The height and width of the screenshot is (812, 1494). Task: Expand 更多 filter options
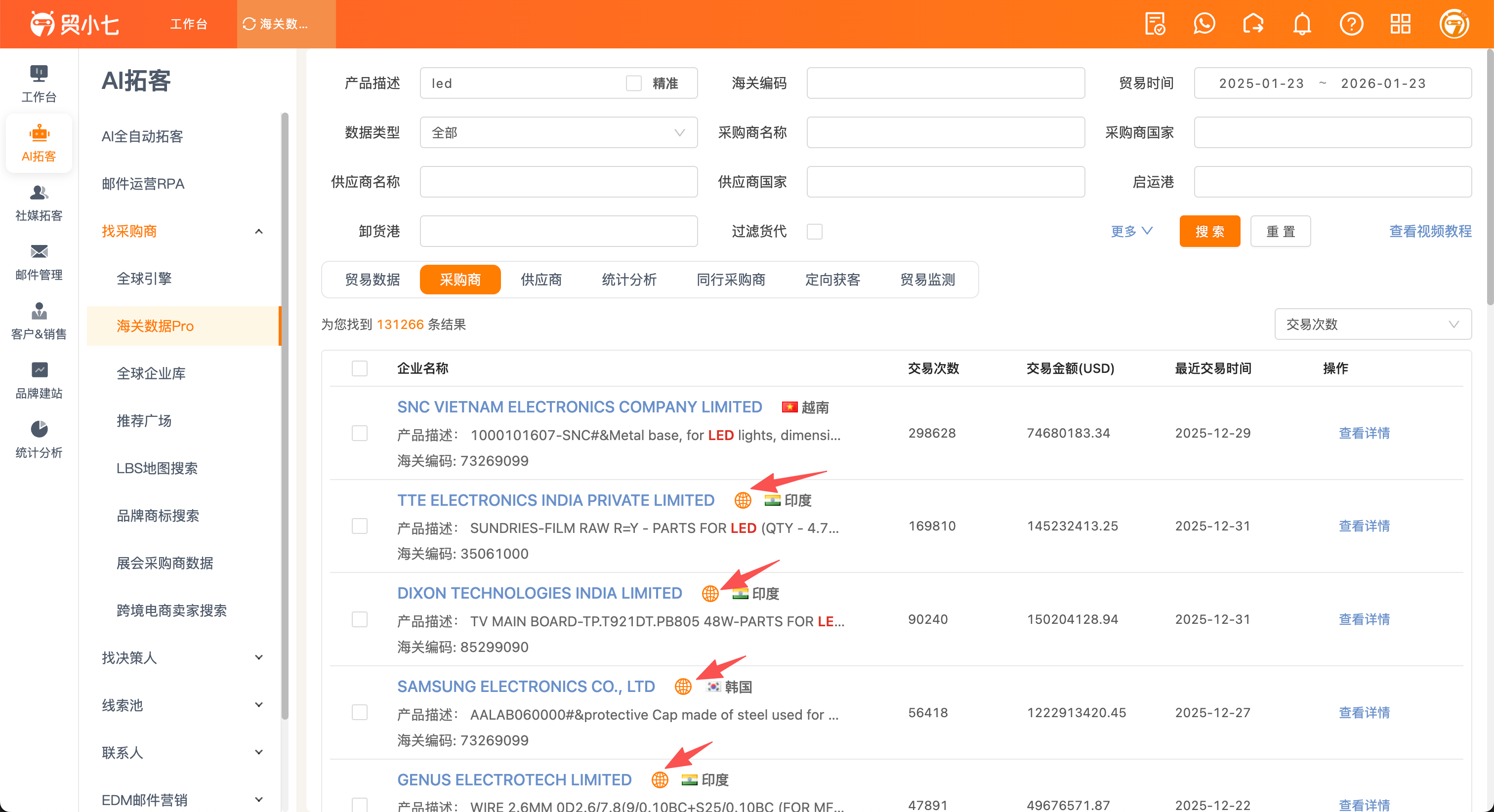[x=1131, y=232]
